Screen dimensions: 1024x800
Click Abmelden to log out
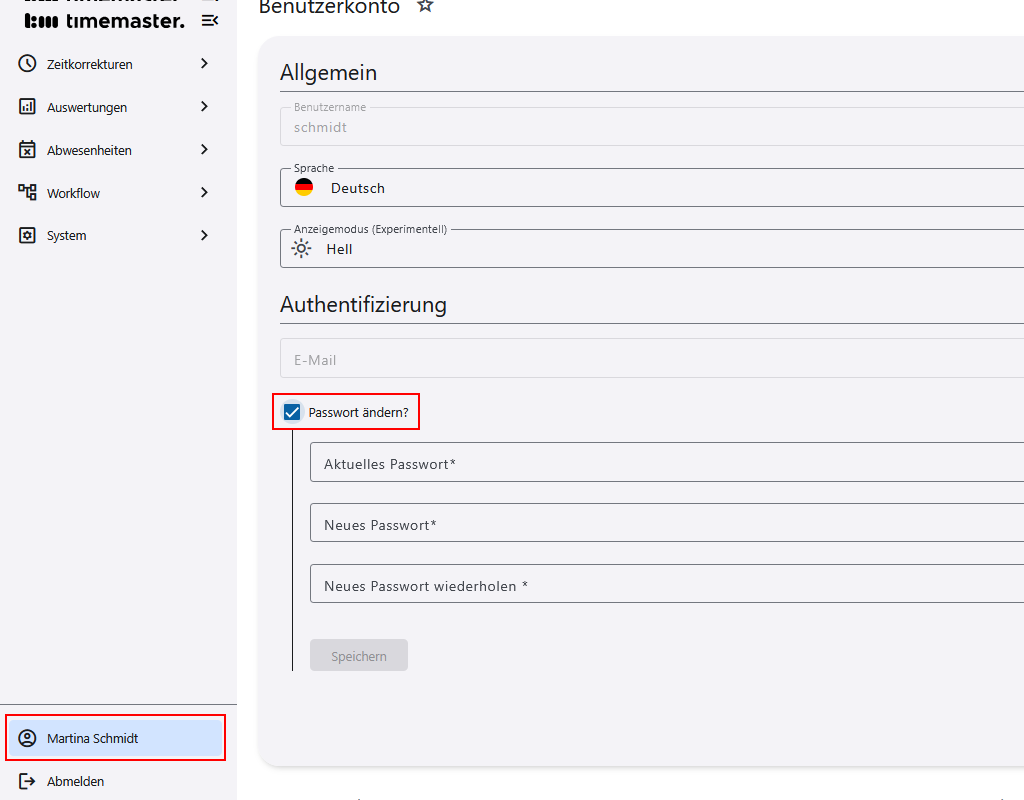[75, 781]
